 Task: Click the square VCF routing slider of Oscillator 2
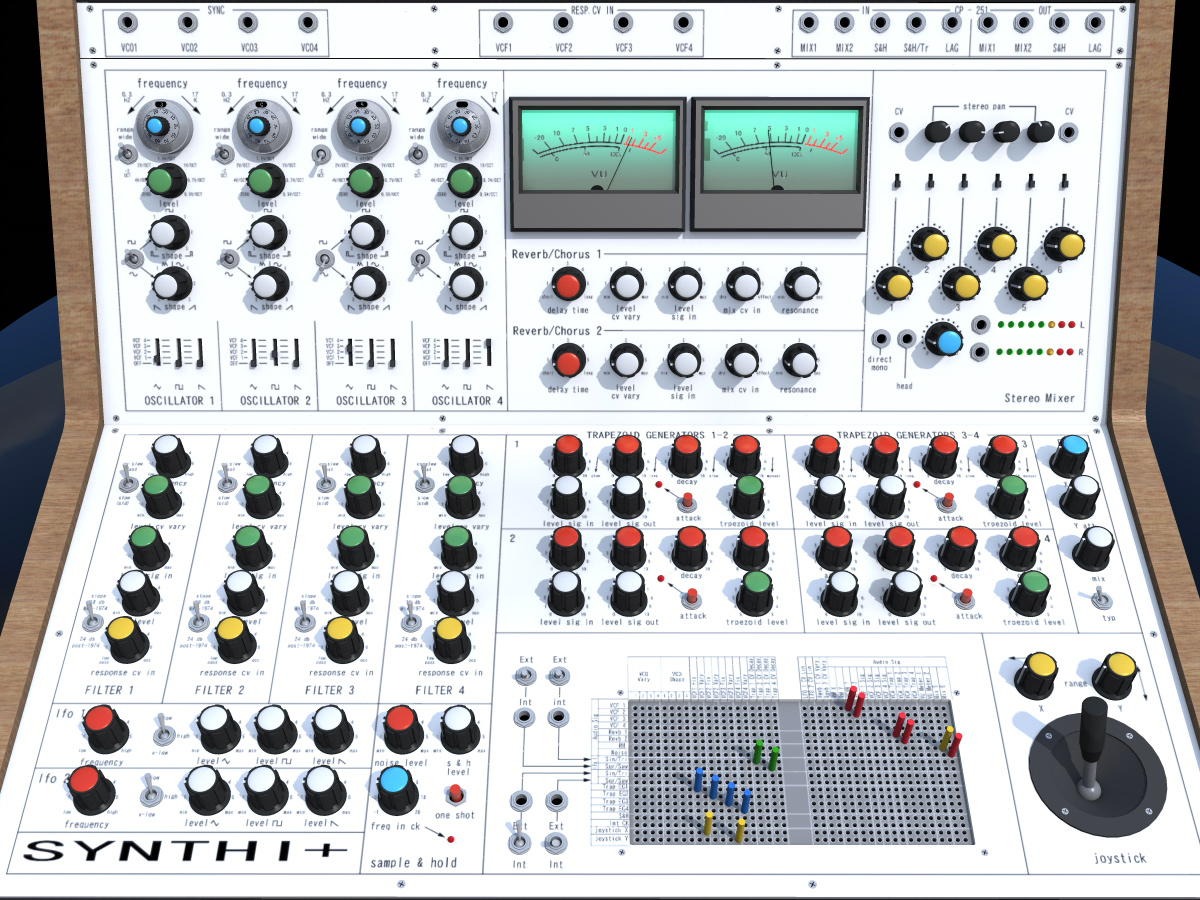point(275,353)
